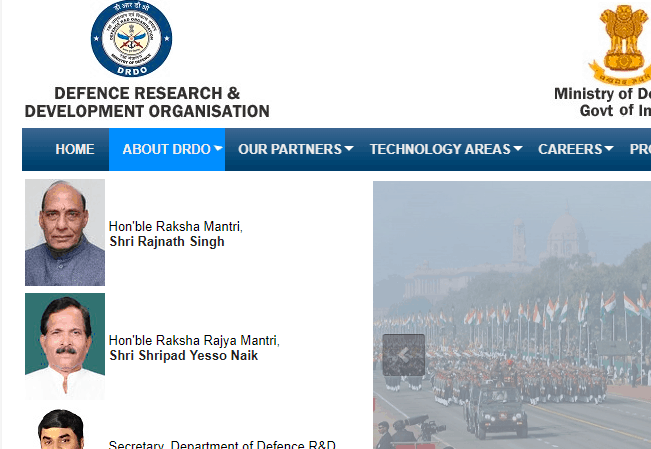Click the Secretary, Department of Defence R&D text
Image resolution: width=651 pixels, height=449 pixels.
click(222, 444)
